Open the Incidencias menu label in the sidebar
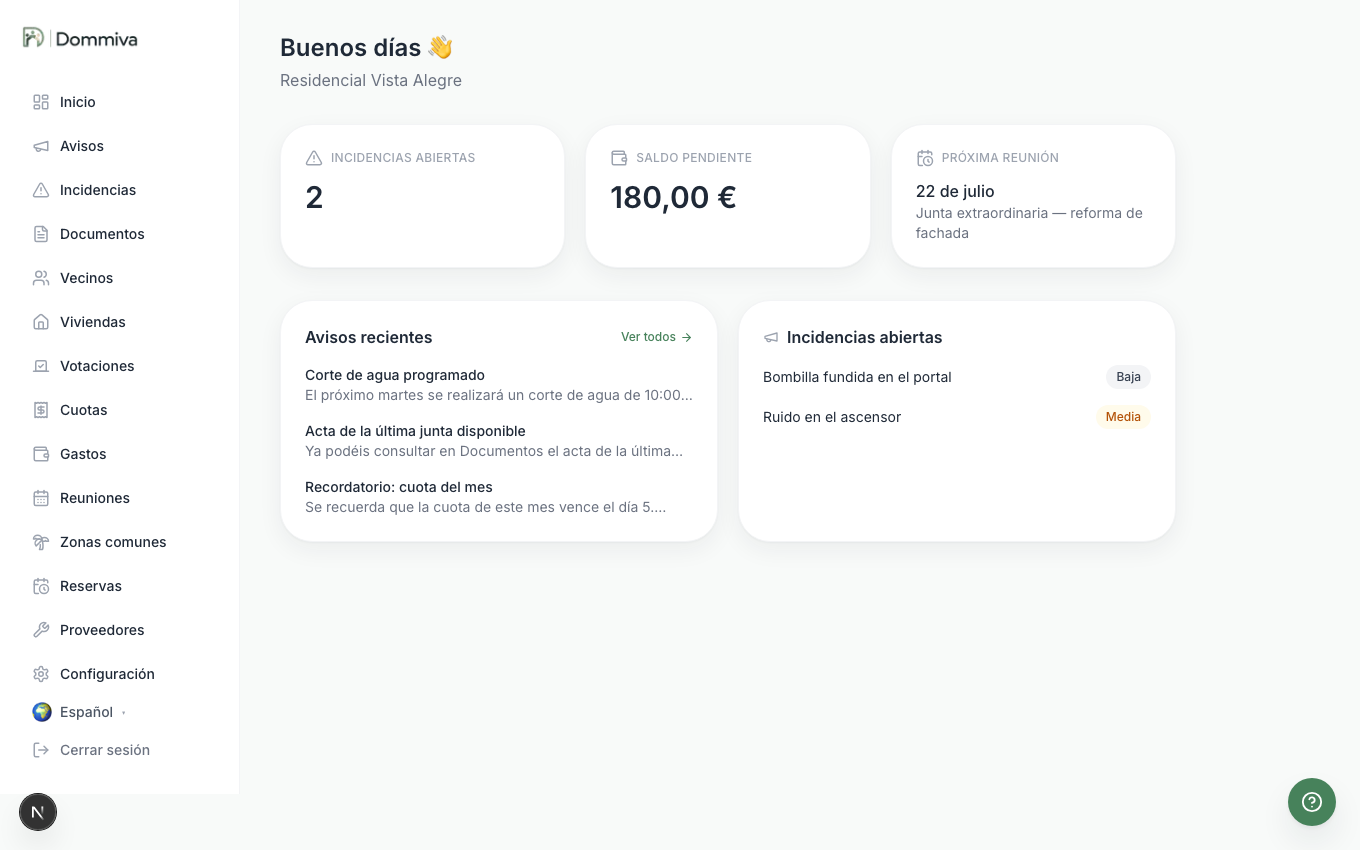This screenshot has width=1360, height=850. pyautogui.click(x=98, y=190)
